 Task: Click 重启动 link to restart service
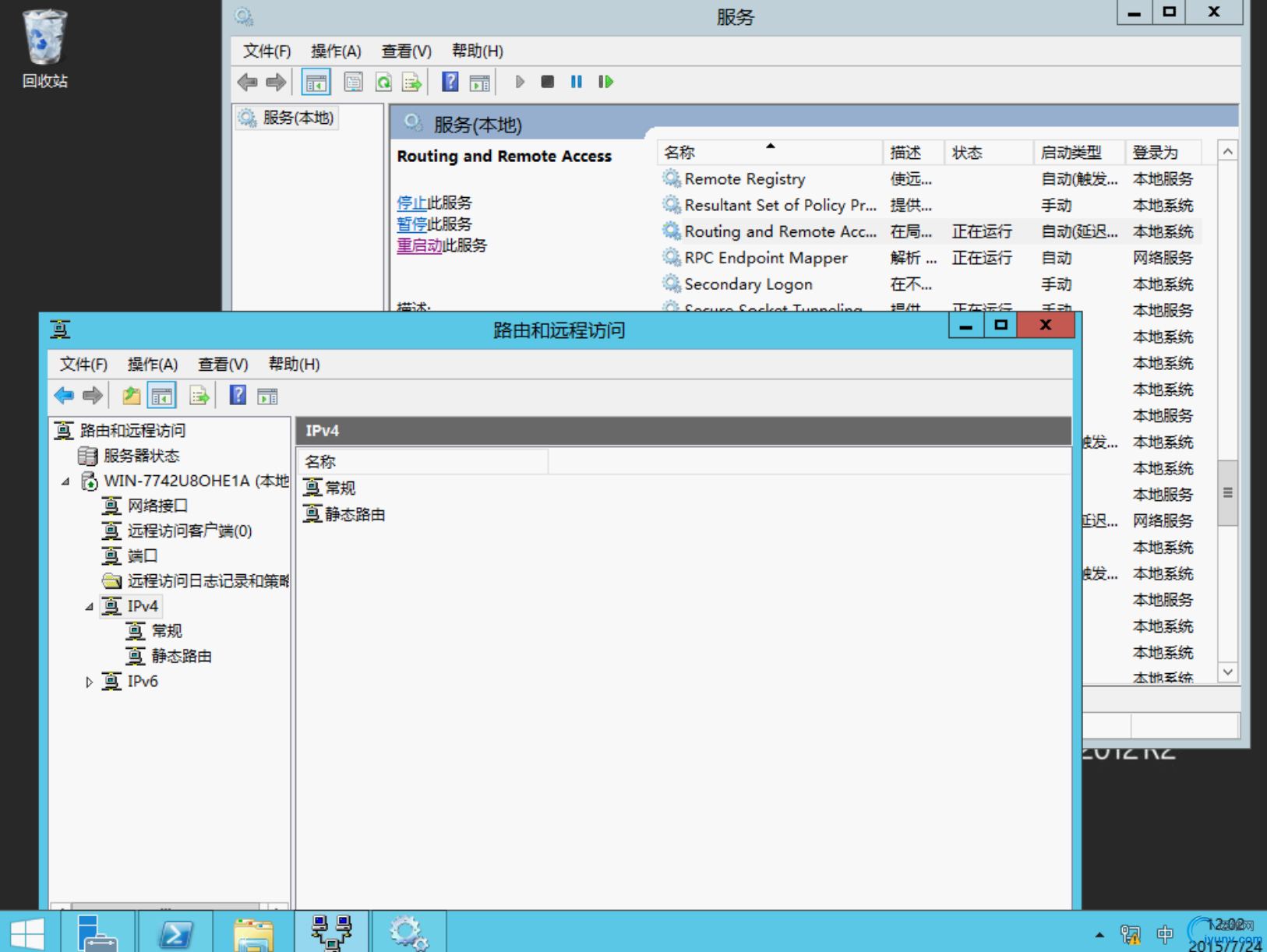pos(419,245)
